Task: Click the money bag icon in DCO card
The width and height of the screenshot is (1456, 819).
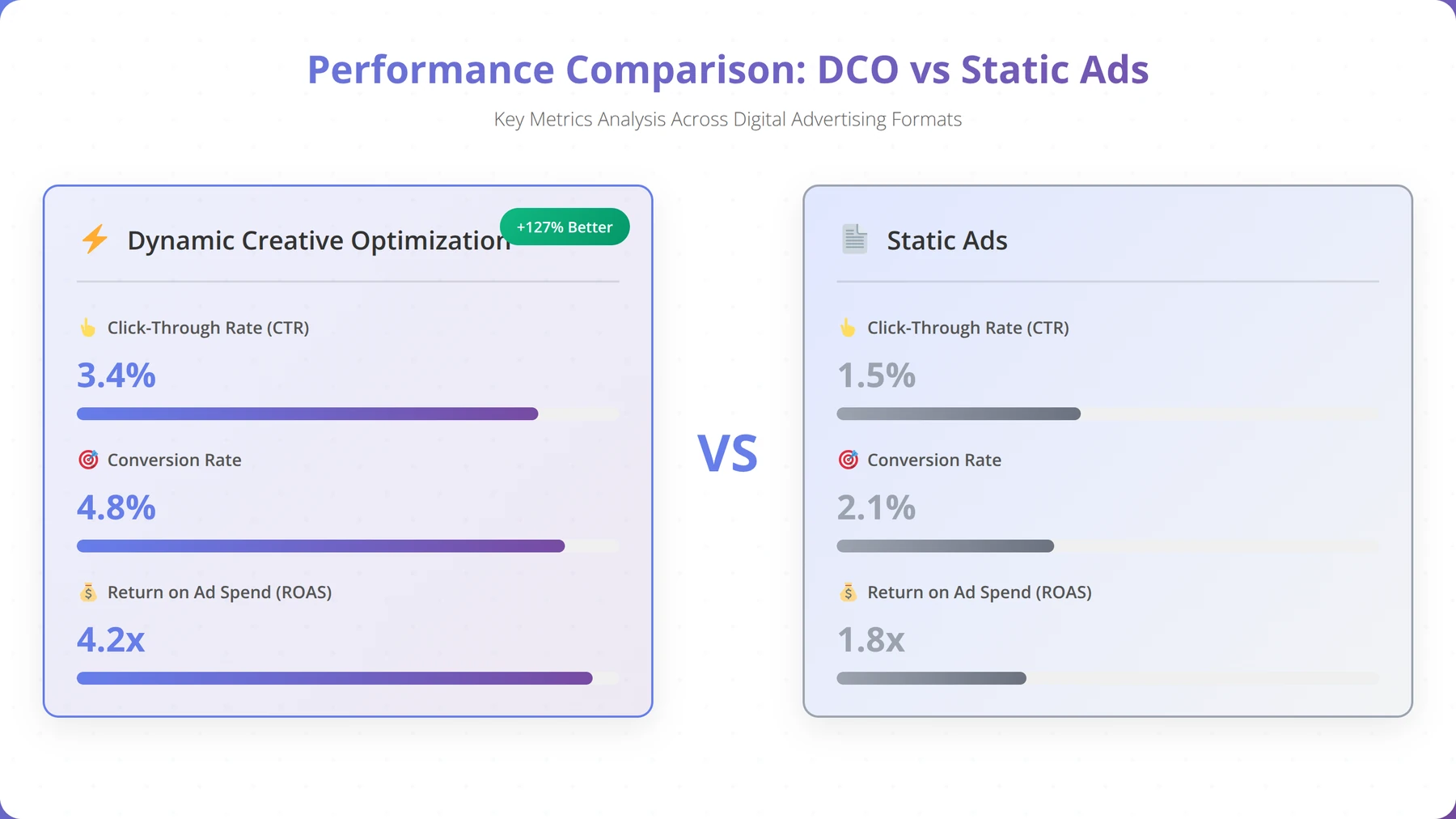Action: (x=87, y=592)
